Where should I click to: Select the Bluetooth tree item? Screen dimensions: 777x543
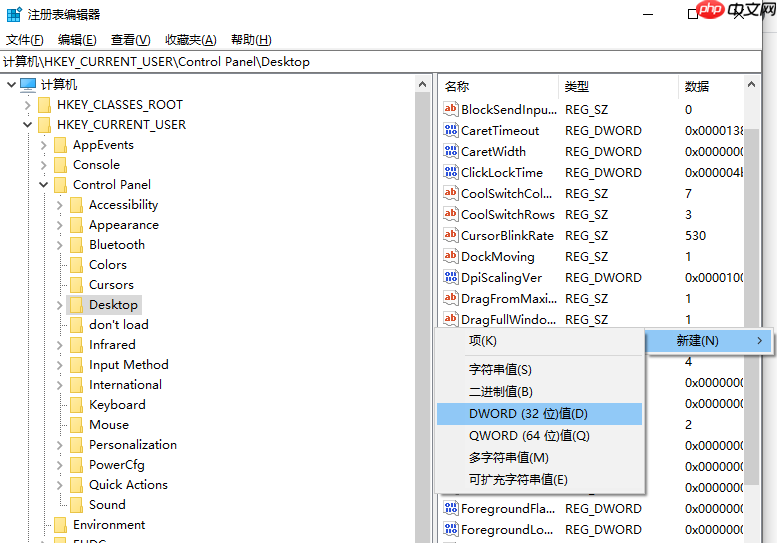(117, 245)
